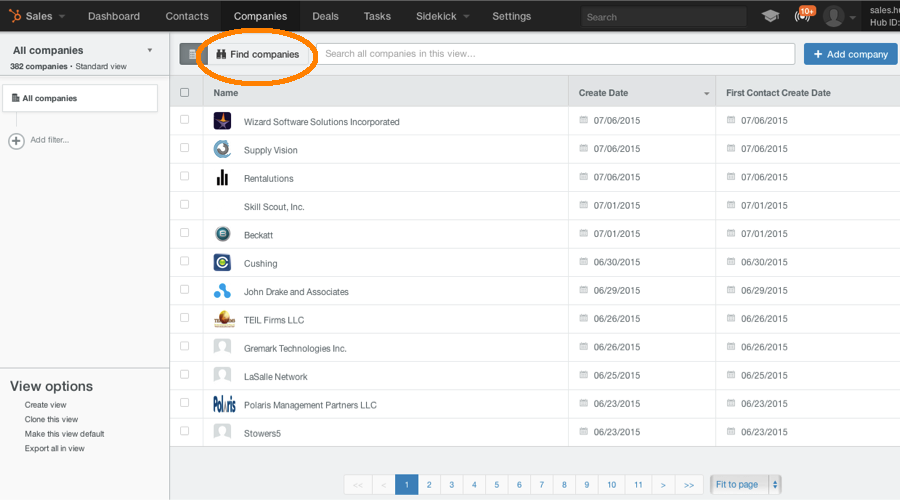Screen dimensions: 900x500
Task: Go to page 11 of results
Action: click(638, 485)
